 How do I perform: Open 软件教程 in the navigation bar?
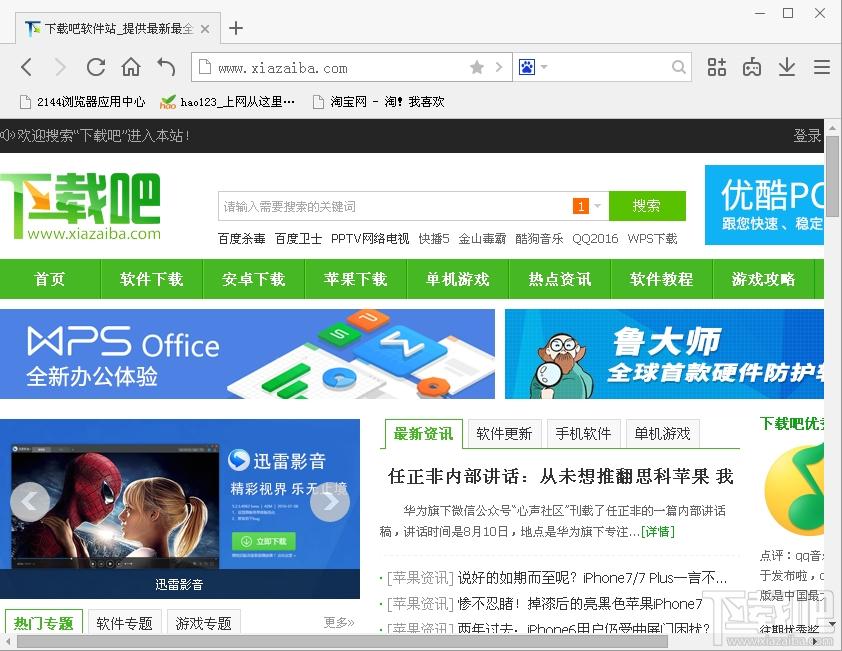662,279
